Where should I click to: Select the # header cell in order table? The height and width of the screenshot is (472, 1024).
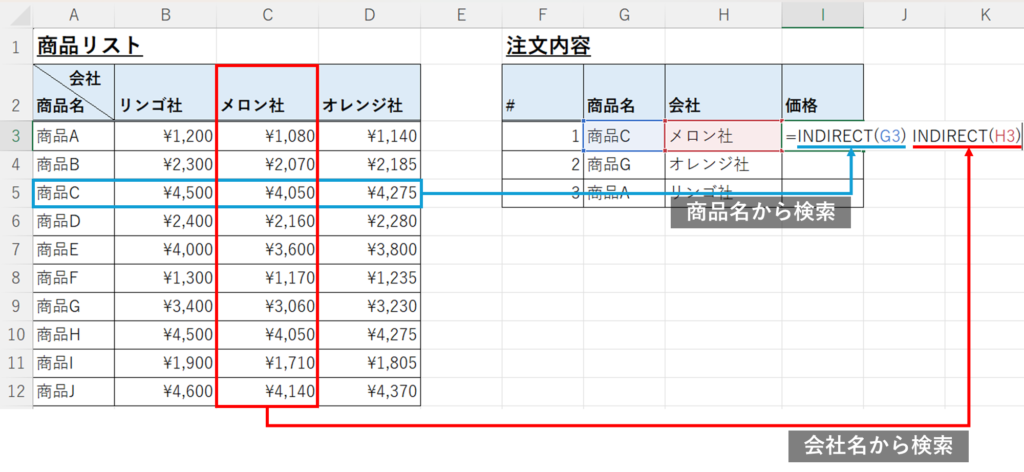click(x=543, y=104)
